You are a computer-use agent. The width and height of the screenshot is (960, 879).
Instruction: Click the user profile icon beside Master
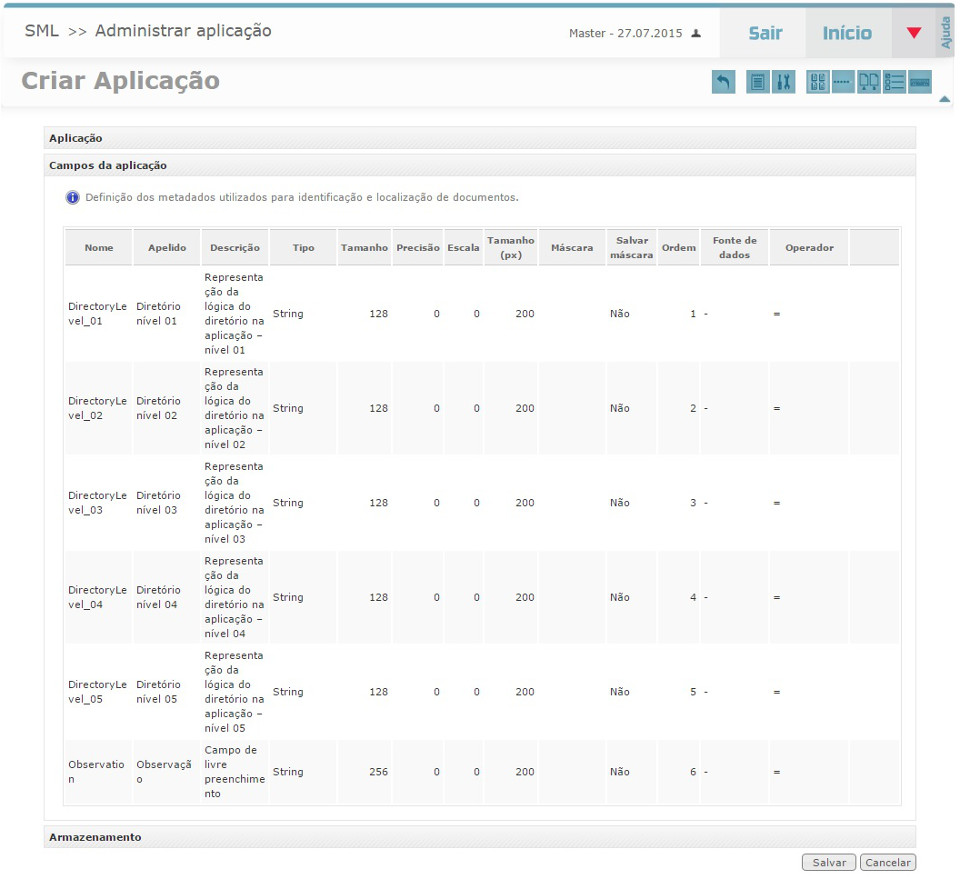coord(696,33)
